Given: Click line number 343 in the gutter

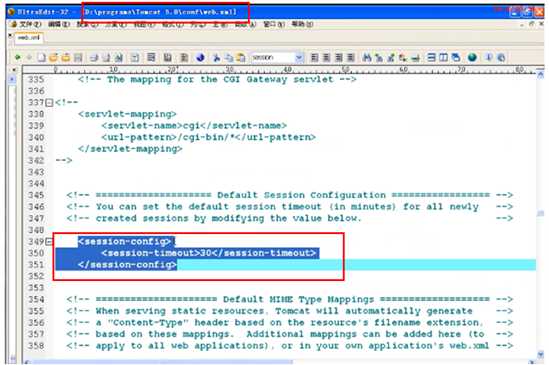Looking at the screenshot, I should (x=36, y=172).
